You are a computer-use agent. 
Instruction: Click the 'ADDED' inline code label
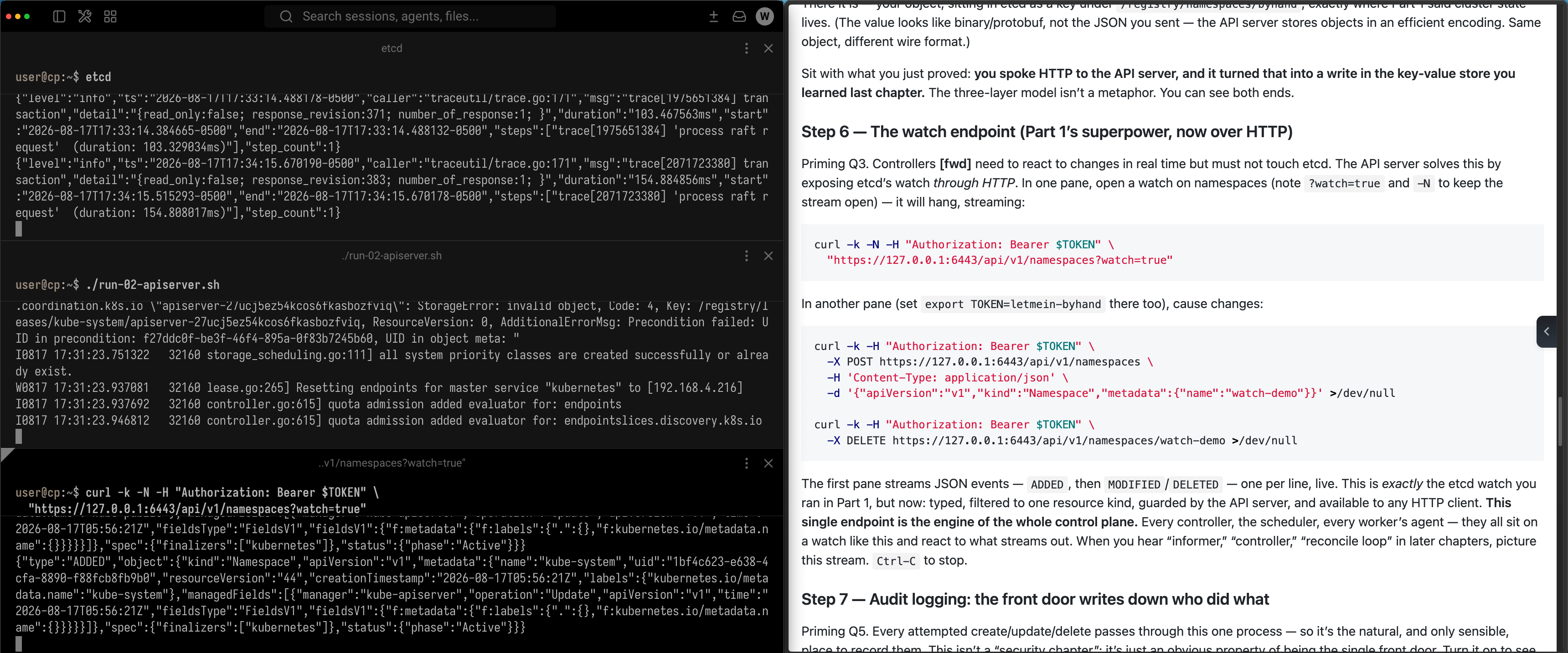(x=1047, y=484)
